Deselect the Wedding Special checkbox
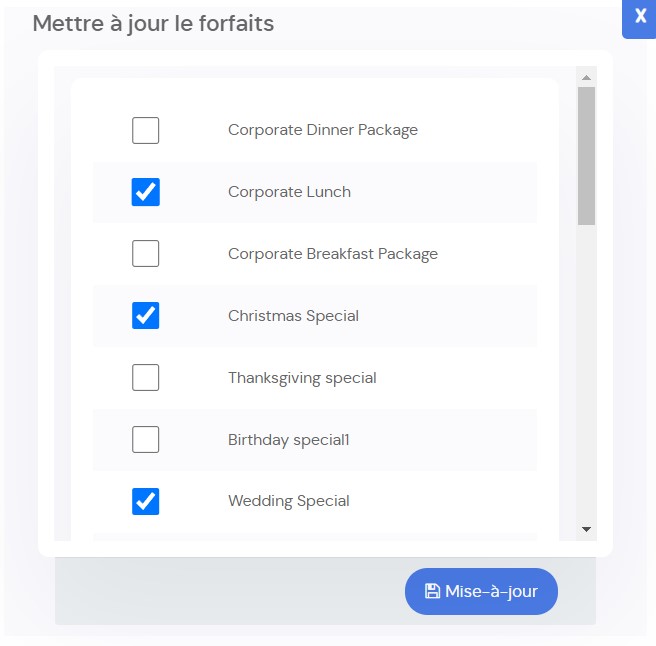 point(146,501)
